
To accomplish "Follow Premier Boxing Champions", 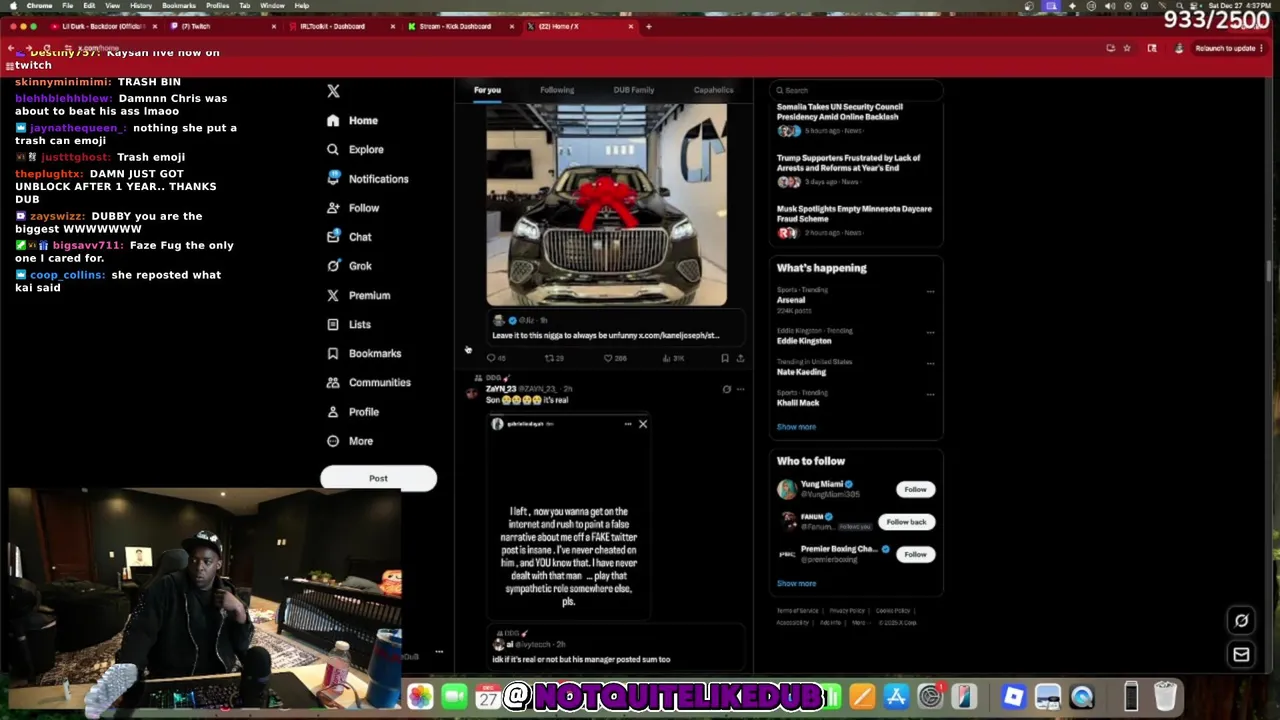I will (915, 554).
